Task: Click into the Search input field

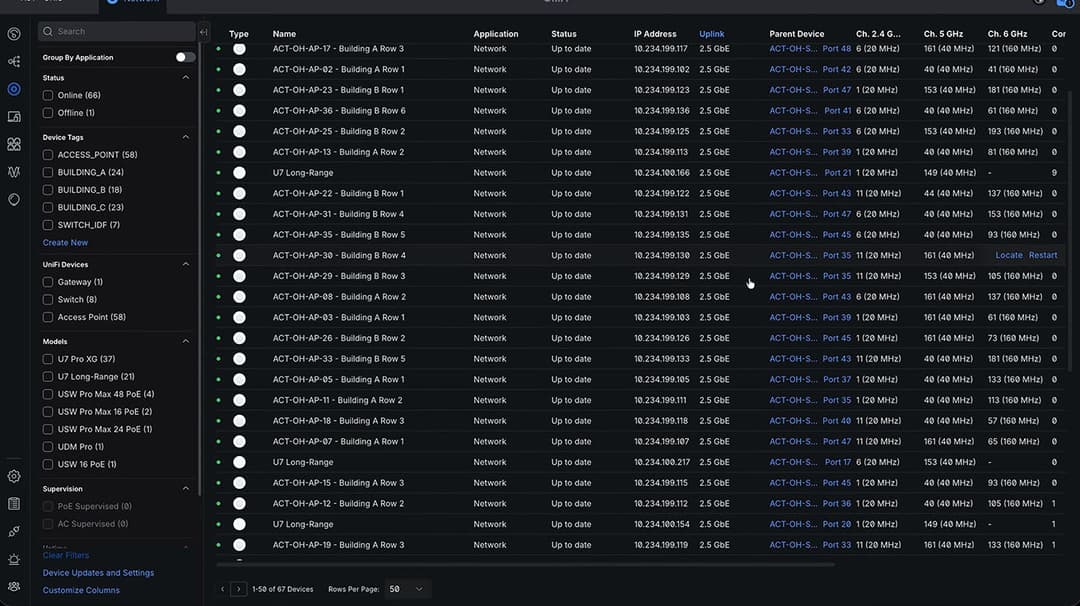Action: pos(117,32)
